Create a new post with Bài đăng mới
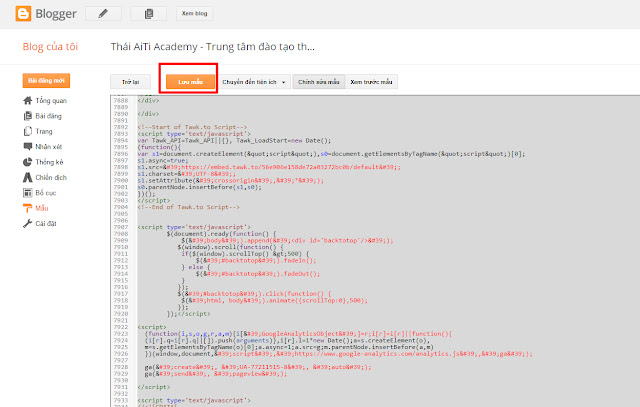The width and height of the screenshot is (640, 407). 46,80
